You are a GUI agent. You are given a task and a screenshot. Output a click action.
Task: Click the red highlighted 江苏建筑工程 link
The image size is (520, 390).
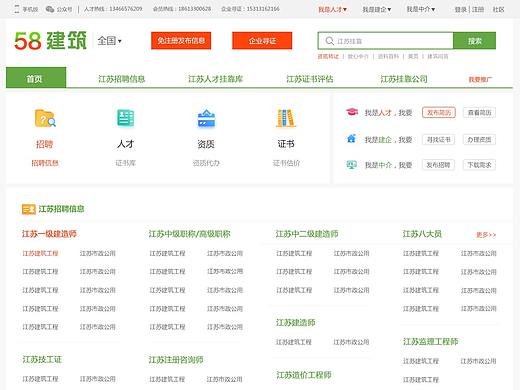coord(40,253)
